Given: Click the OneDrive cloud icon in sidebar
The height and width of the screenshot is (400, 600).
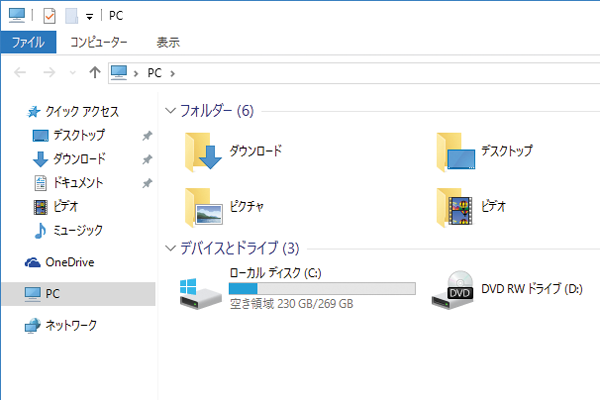Looking at the screenshot, I should pos(33,262).
